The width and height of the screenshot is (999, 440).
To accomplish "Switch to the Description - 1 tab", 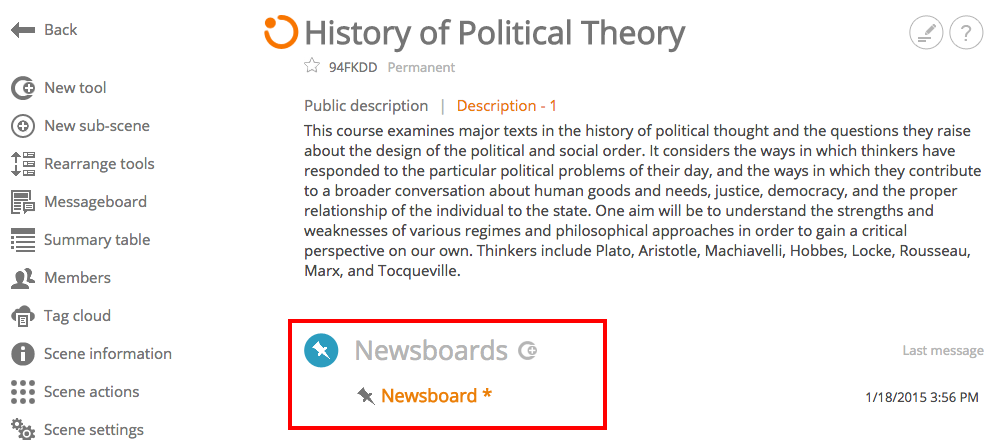I will coord(507,106).
